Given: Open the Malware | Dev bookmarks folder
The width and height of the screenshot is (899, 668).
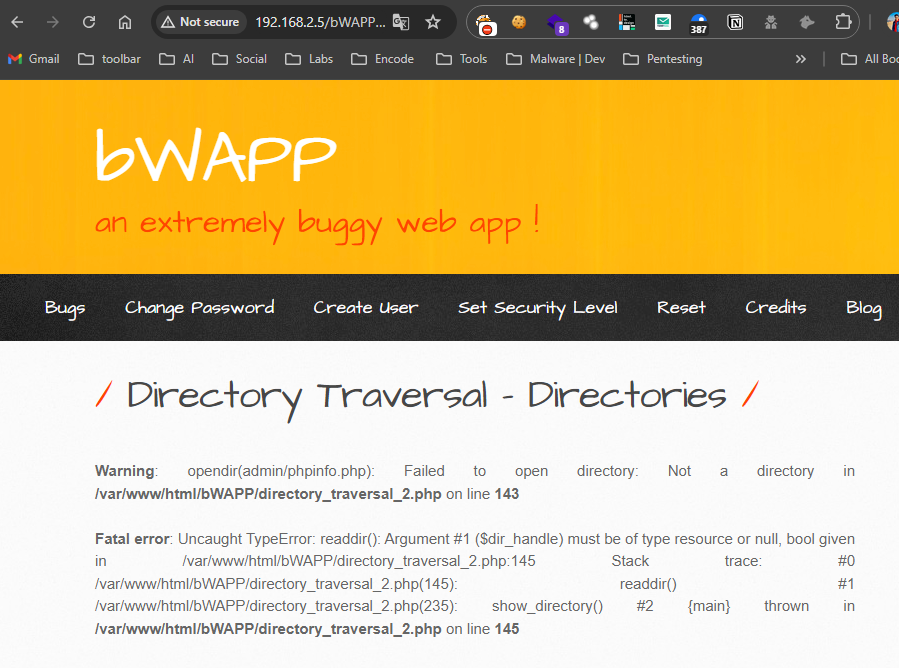Looking at the screenshot, I should [x=556, y=59].
